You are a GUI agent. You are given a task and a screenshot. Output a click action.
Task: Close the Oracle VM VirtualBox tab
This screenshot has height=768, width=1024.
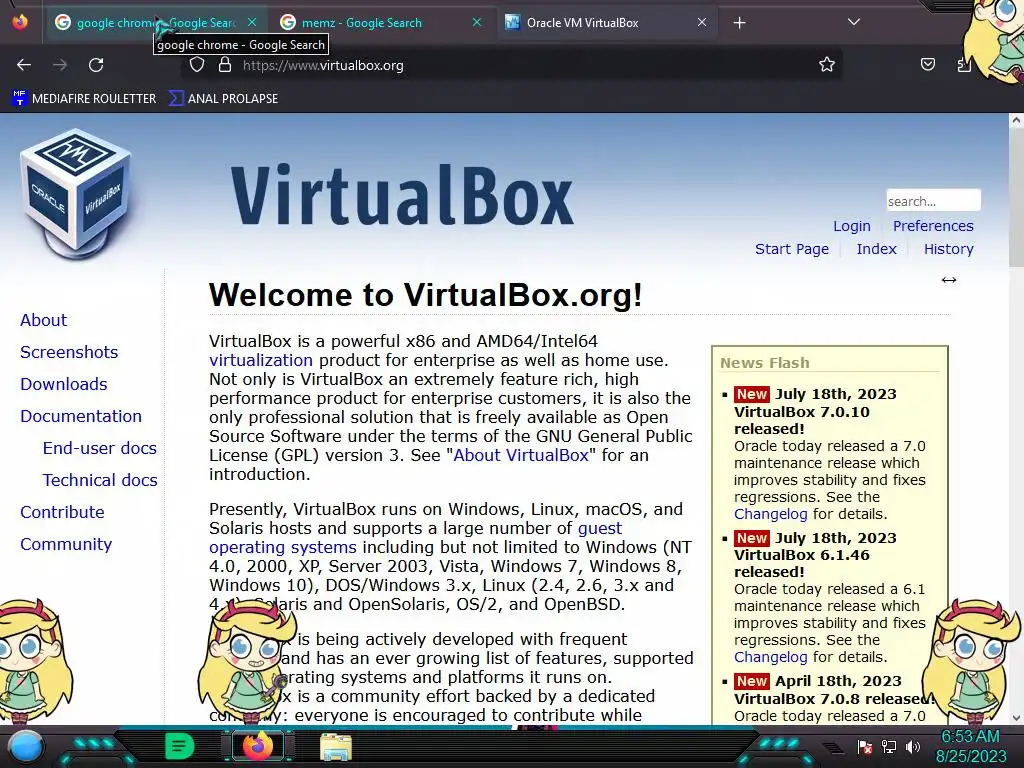[x=701, y=22]
